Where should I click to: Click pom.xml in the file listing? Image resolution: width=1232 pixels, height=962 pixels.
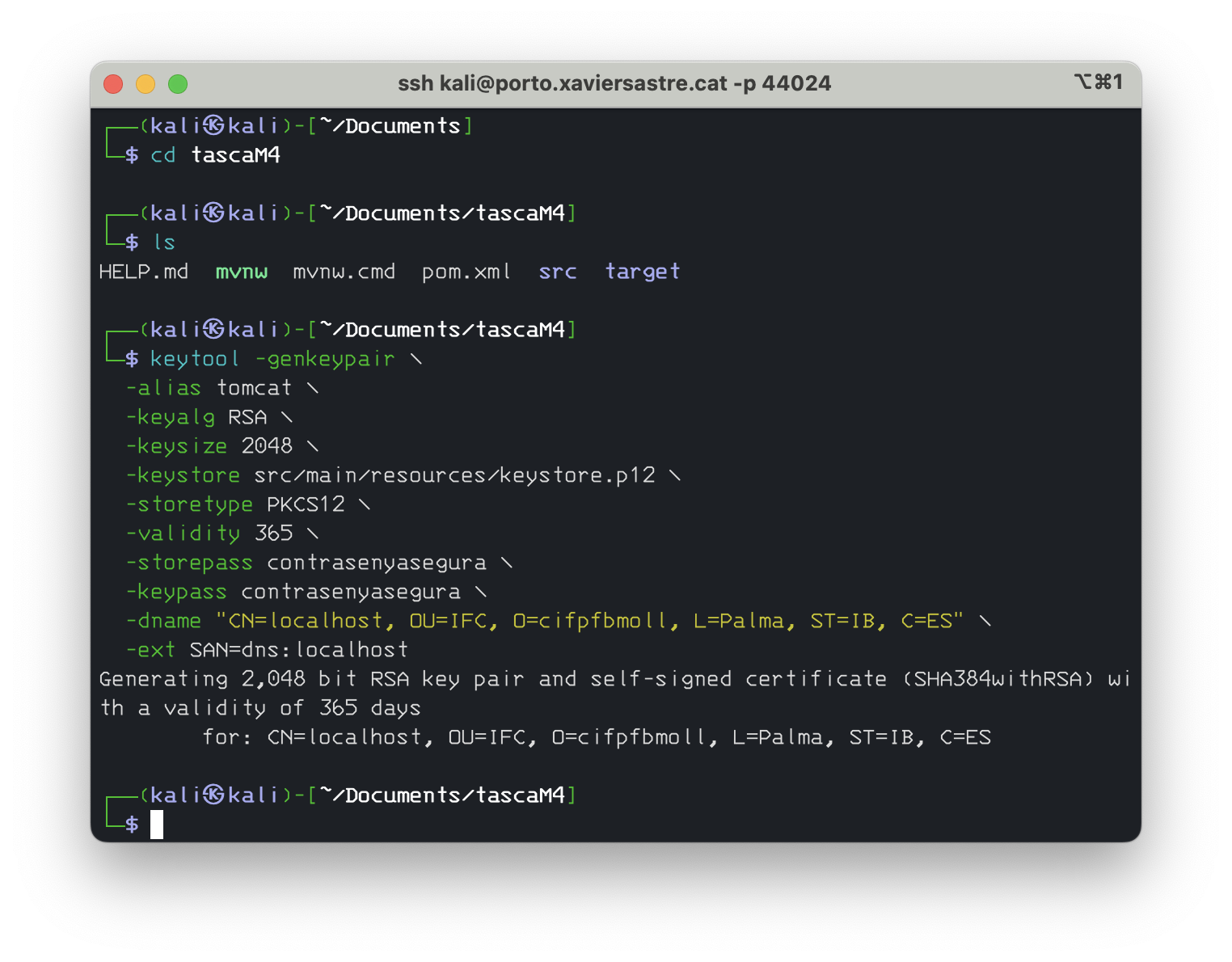click(x=466, y=272)
